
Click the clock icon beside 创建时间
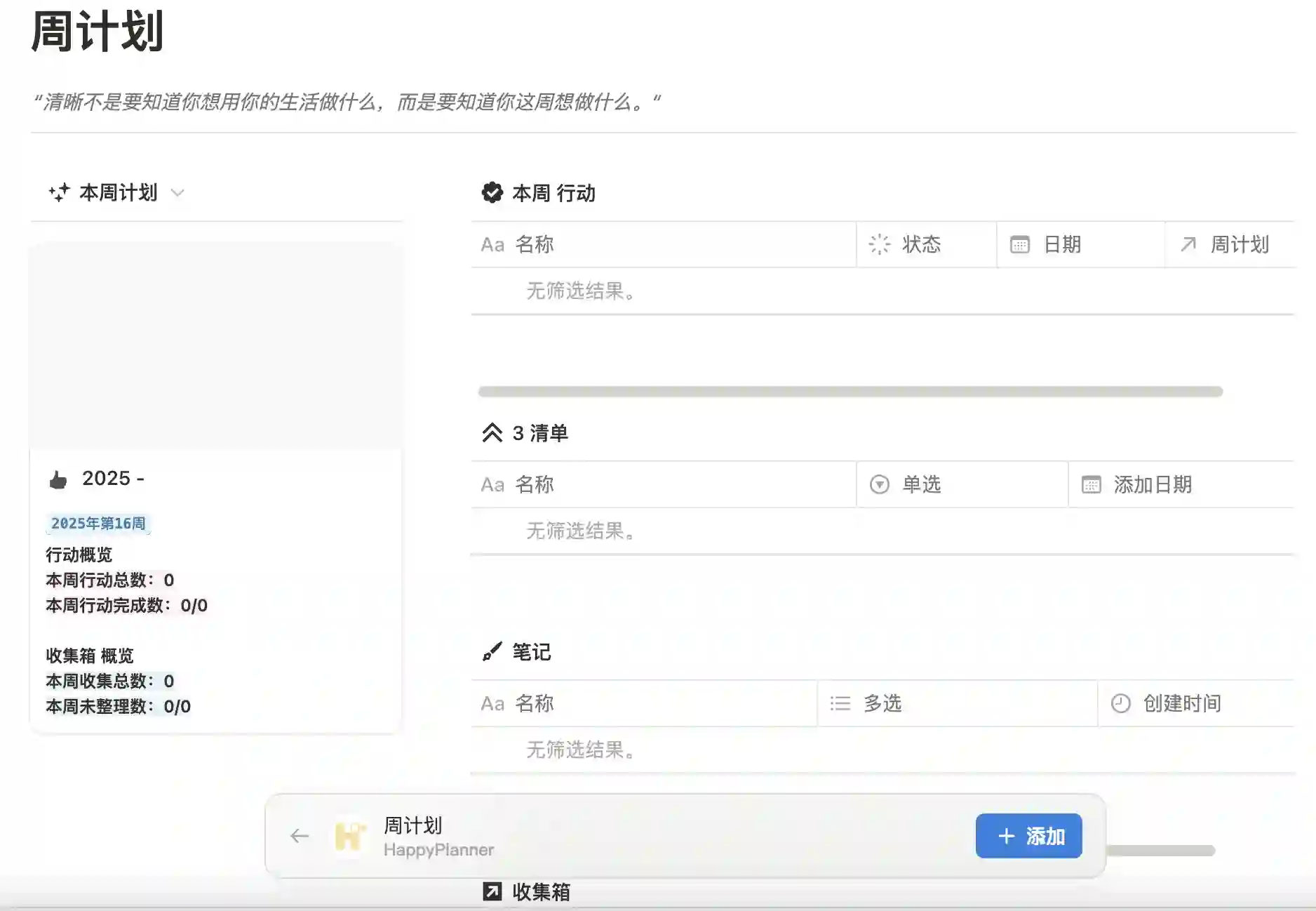(1120, 703)
